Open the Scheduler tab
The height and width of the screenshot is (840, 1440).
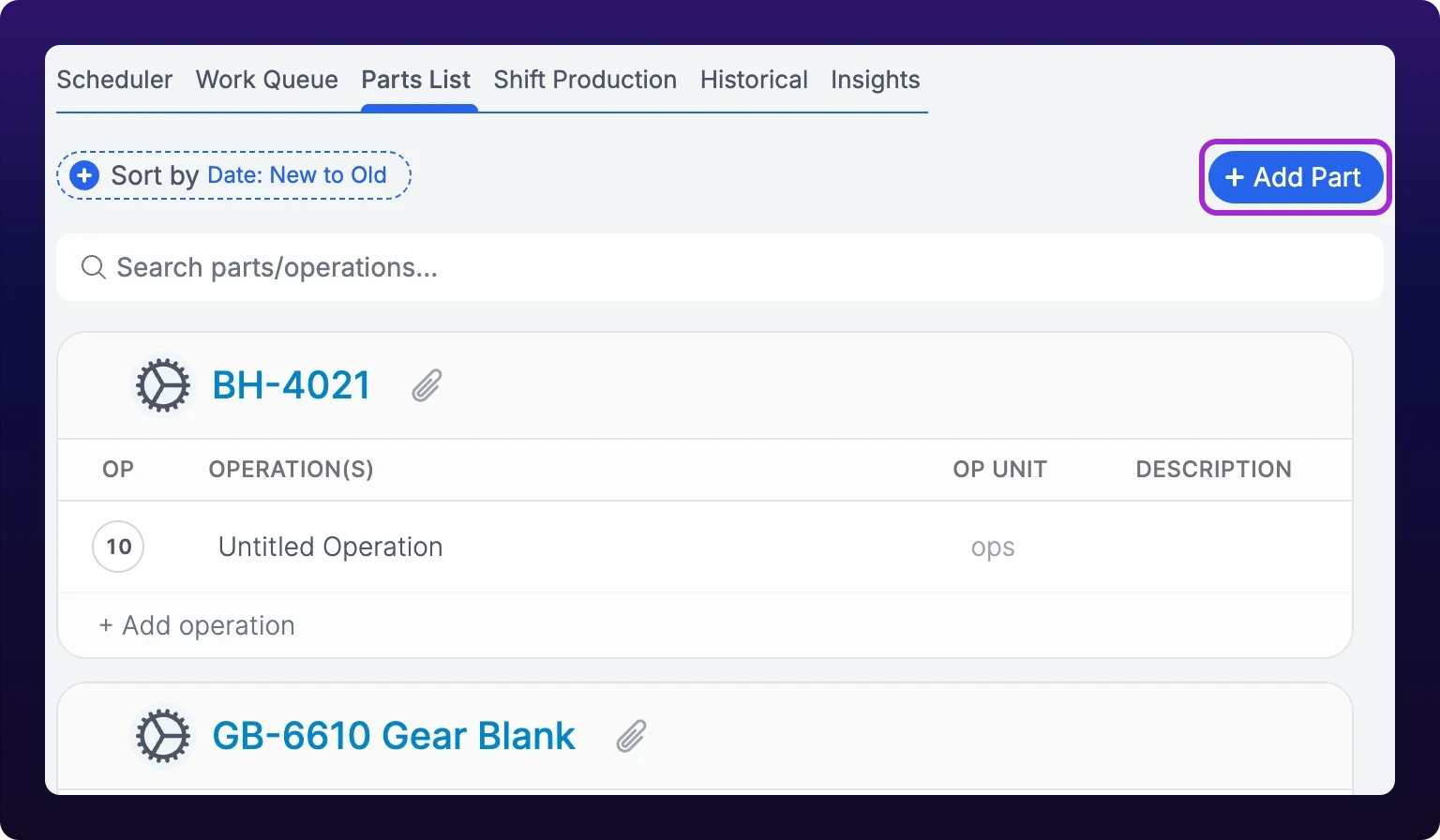point(114,80)
